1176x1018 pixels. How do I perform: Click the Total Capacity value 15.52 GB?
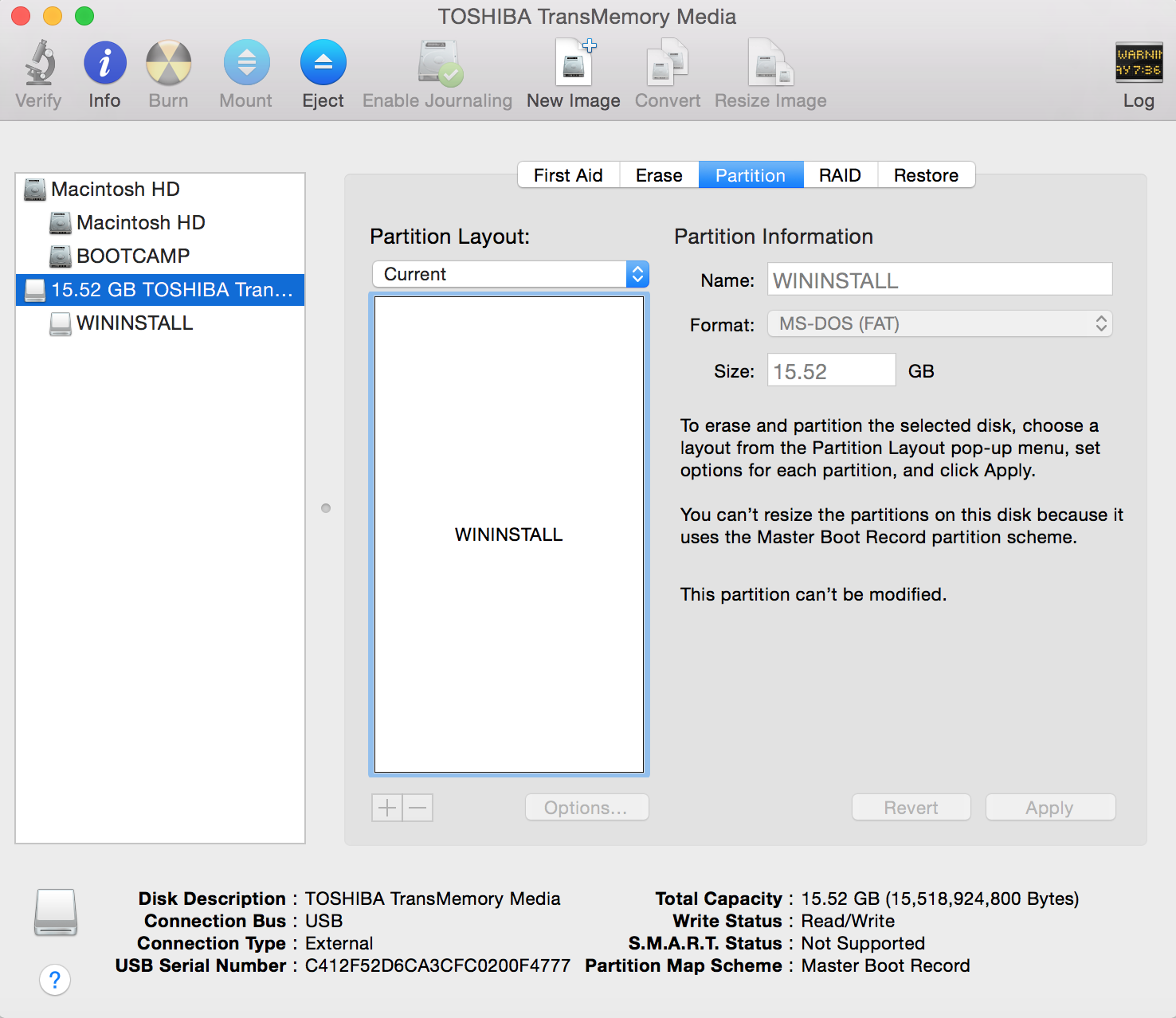point(940,899)
